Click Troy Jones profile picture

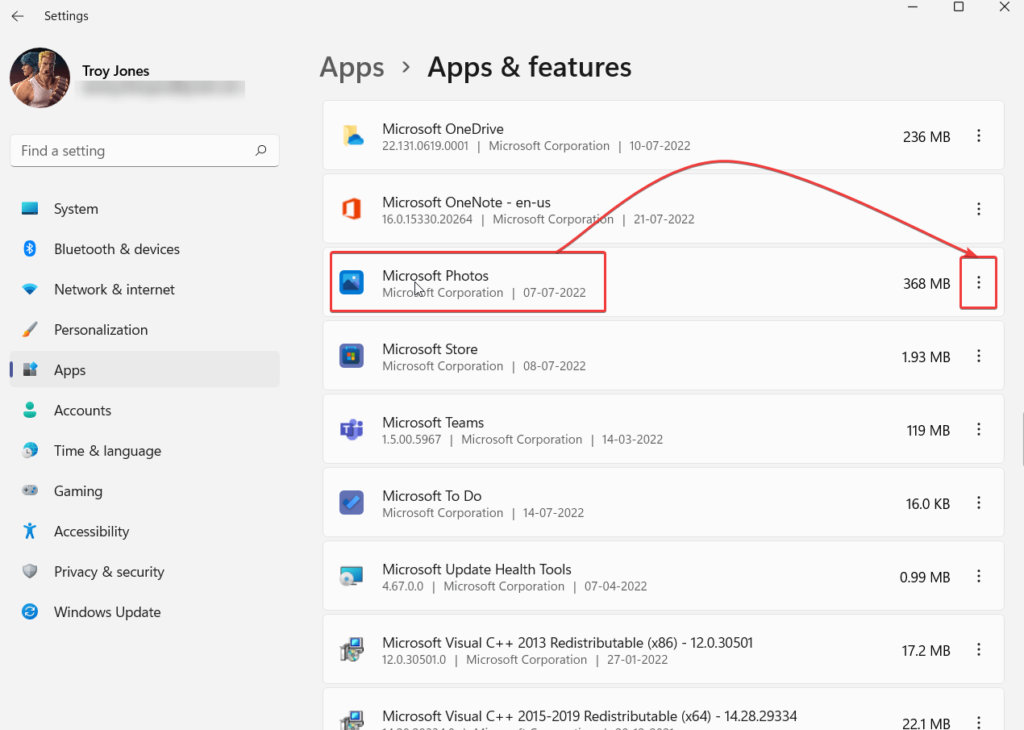tap(40, 78)
